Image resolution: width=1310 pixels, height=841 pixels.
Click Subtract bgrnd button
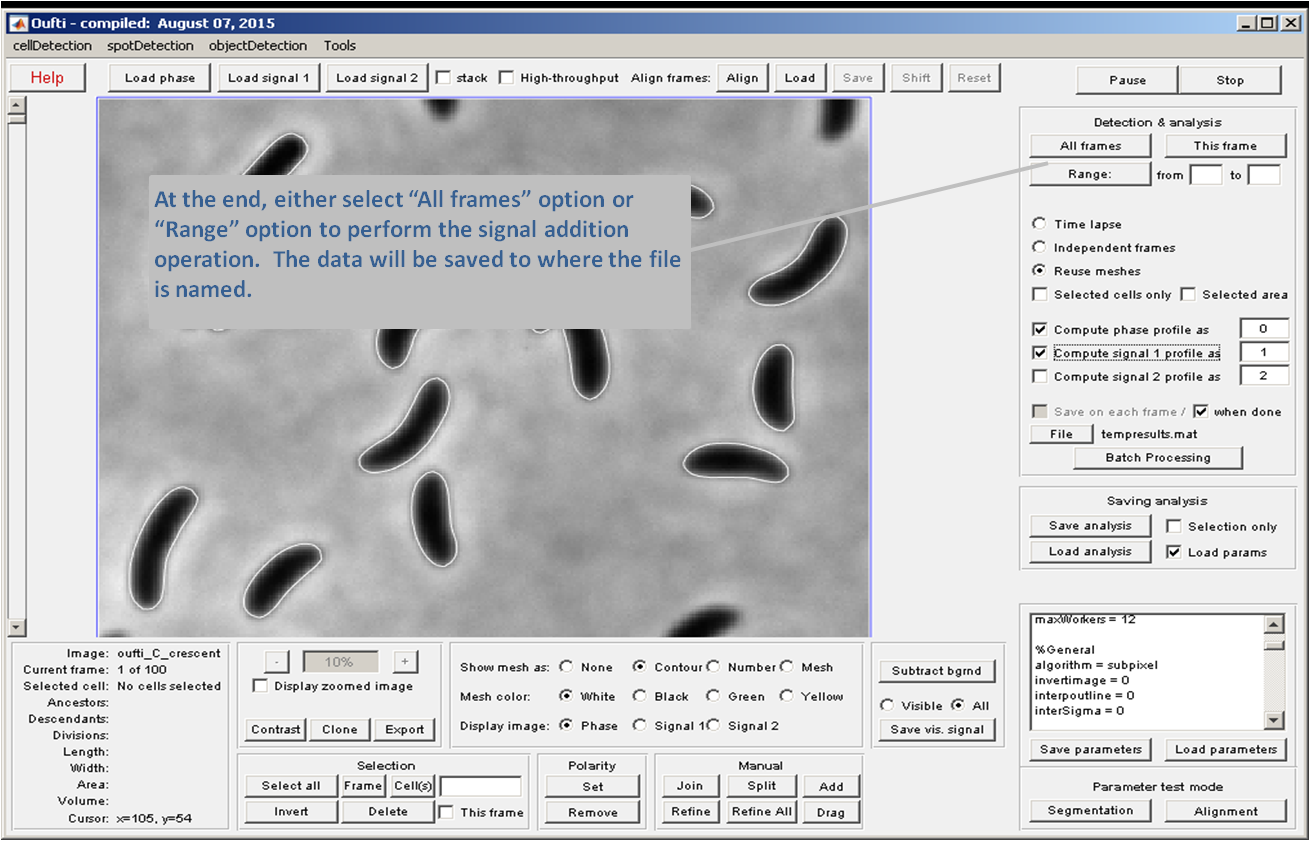[937, 671]
